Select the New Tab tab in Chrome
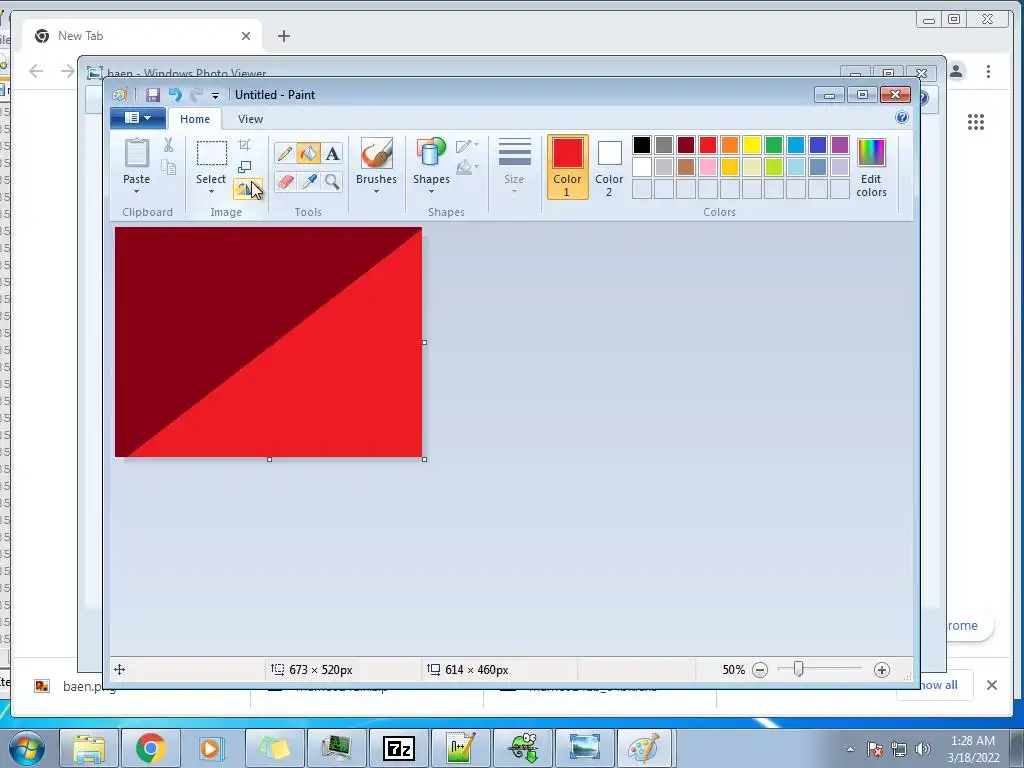The height and width of the screenshot is (768, 1024). [142, 36]
